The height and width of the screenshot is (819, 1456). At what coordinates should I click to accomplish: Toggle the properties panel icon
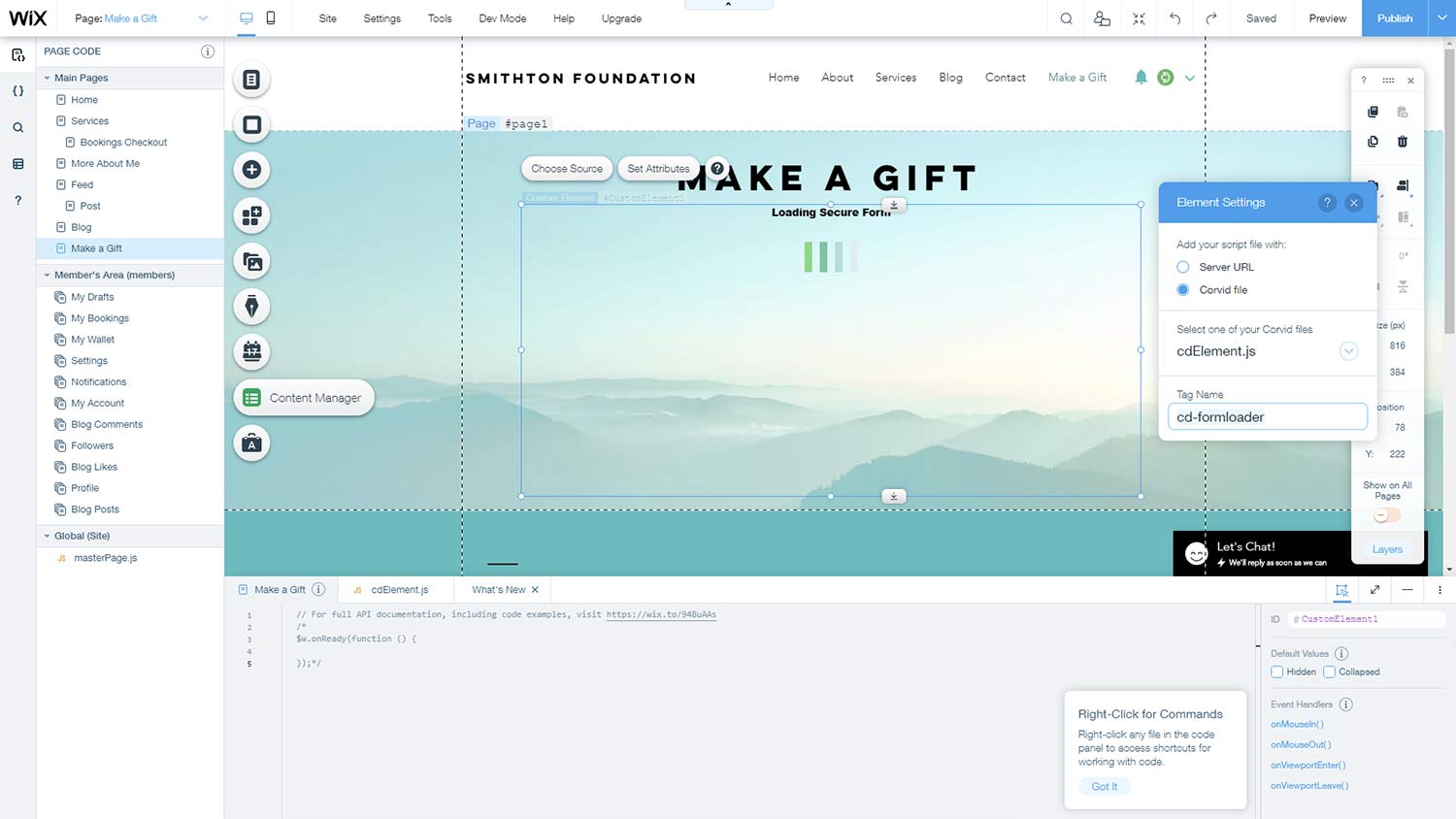[1341, 589]
